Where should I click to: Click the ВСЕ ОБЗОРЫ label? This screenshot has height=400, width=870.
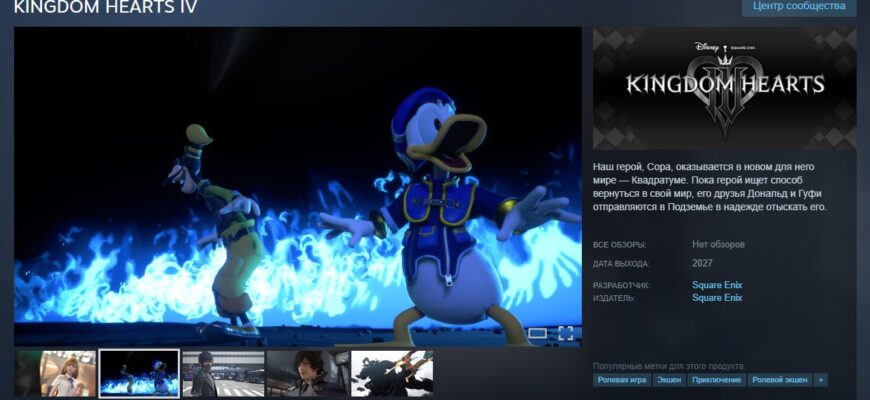pos(619,245)
